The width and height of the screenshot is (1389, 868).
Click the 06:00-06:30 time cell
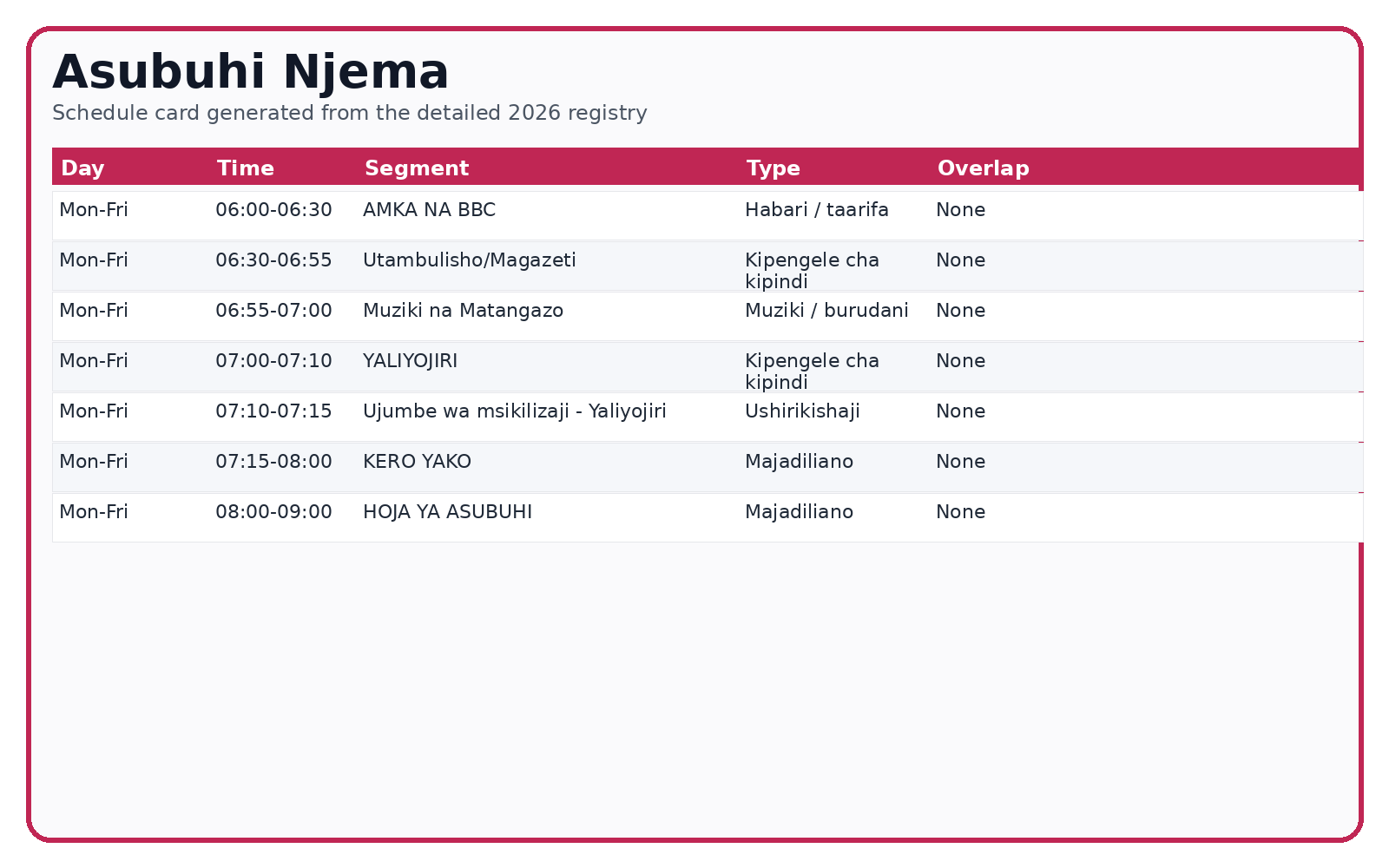coord(273,210)
